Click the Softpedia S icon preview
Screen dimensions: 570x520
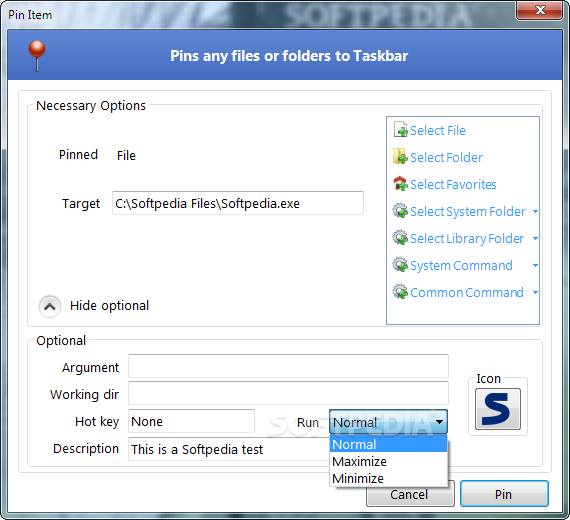pyautogui.click(x=498, y=409)
